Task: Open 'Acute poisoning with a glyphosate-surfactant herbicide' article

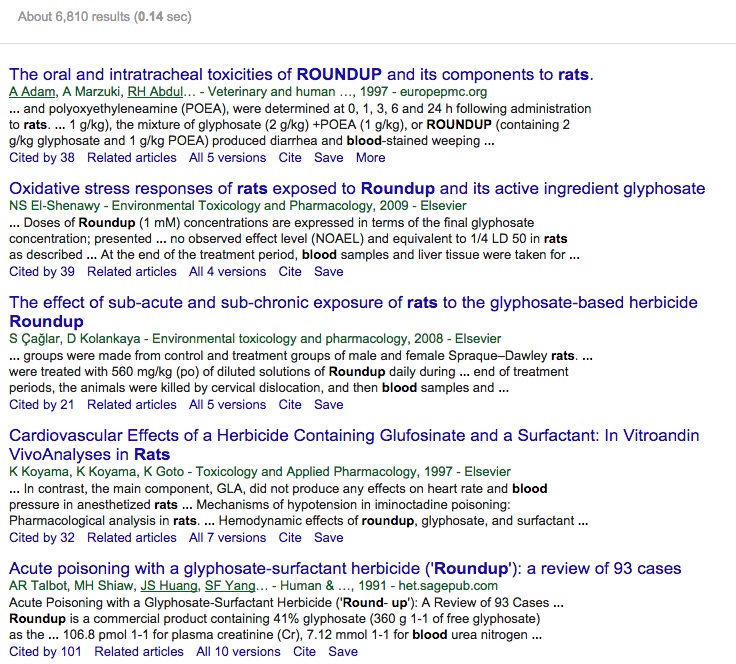Action: [x=345, y=568]
